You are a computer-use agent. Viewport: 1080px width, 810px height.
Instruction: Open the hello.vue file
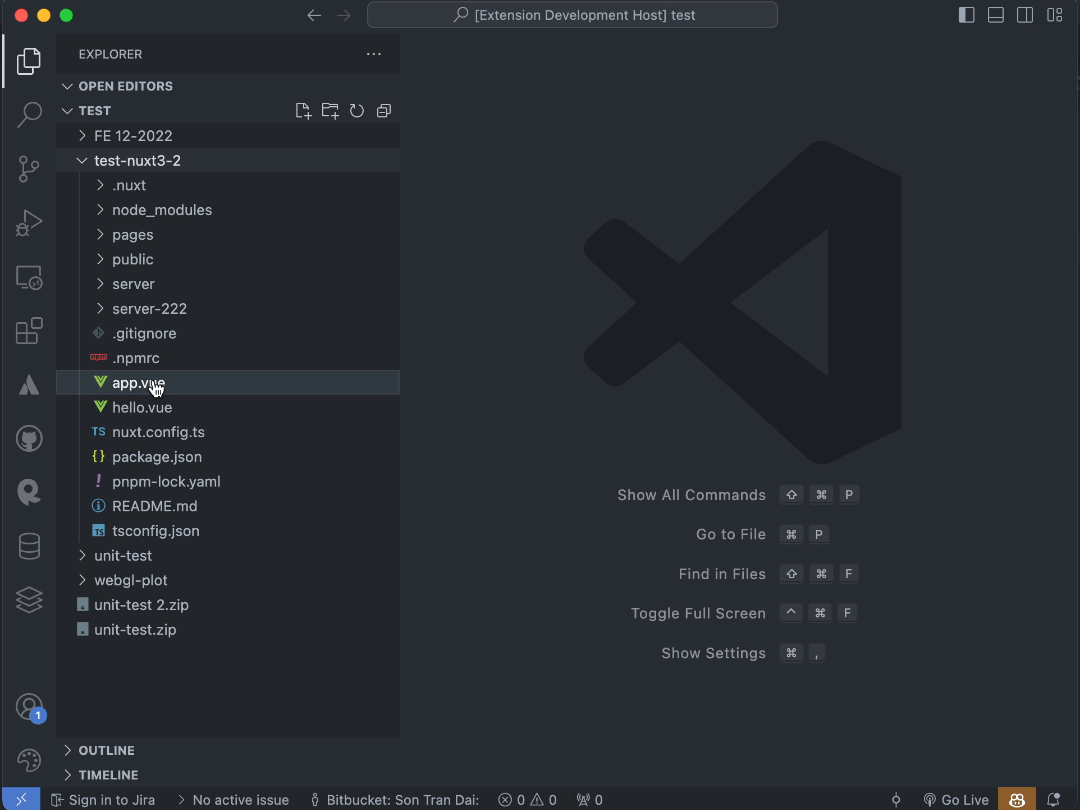point(228,408)
